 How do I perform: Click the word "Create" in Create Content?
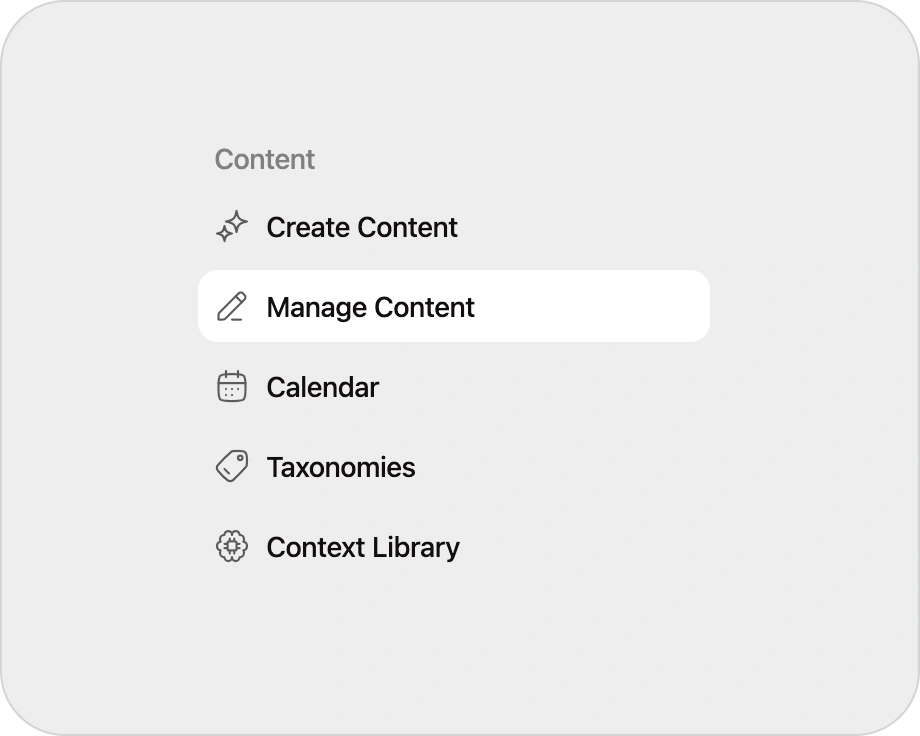point(308,228)
